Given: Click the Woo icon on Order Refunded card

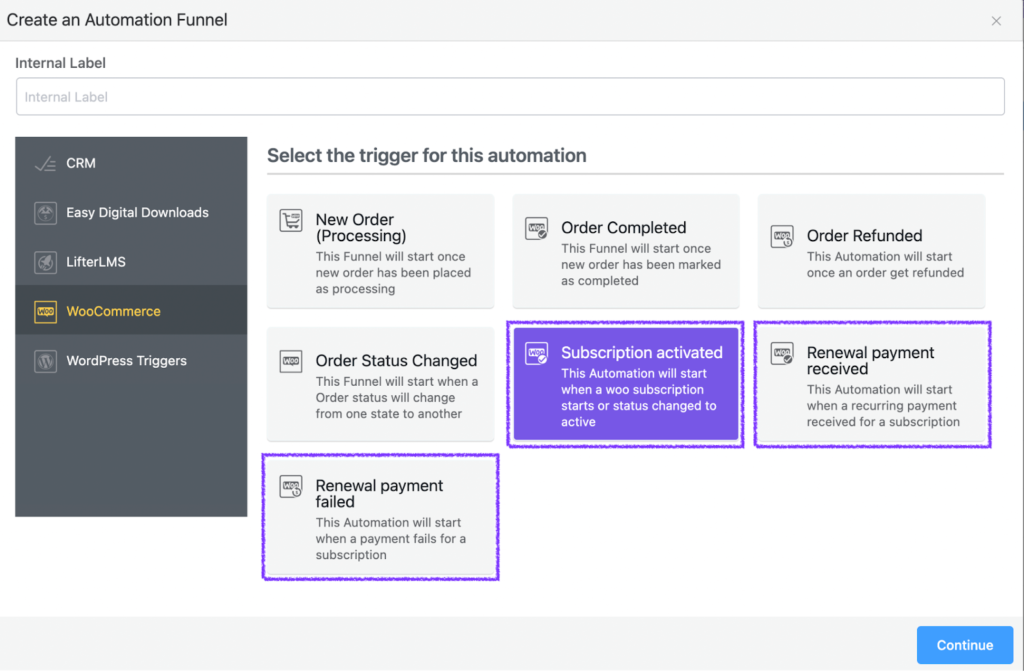Looking at the screenshot, I should point(783,238).
